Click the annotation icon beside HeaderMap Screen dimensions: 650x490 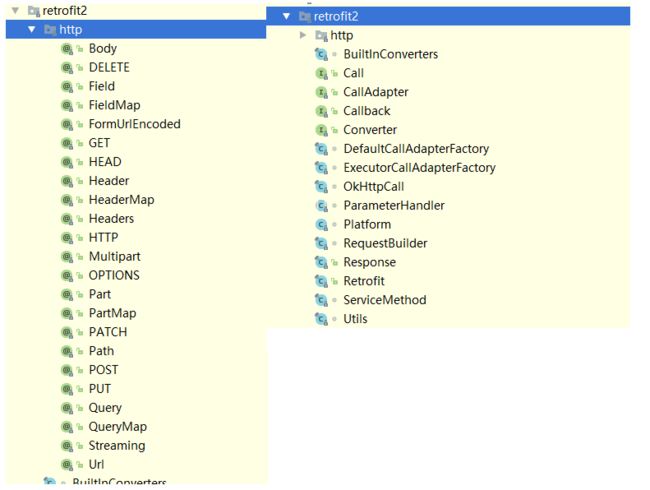pyautogui.click(x=67, y=200)
